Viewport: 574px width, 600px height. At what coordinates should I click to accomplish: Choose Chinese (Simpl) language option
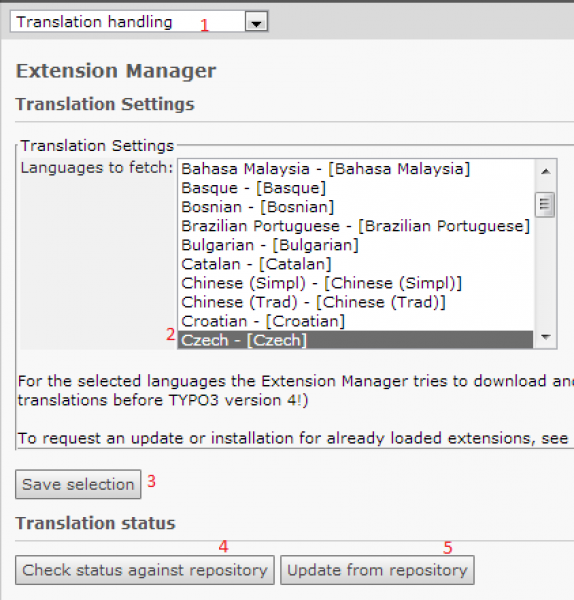[355, 283]
